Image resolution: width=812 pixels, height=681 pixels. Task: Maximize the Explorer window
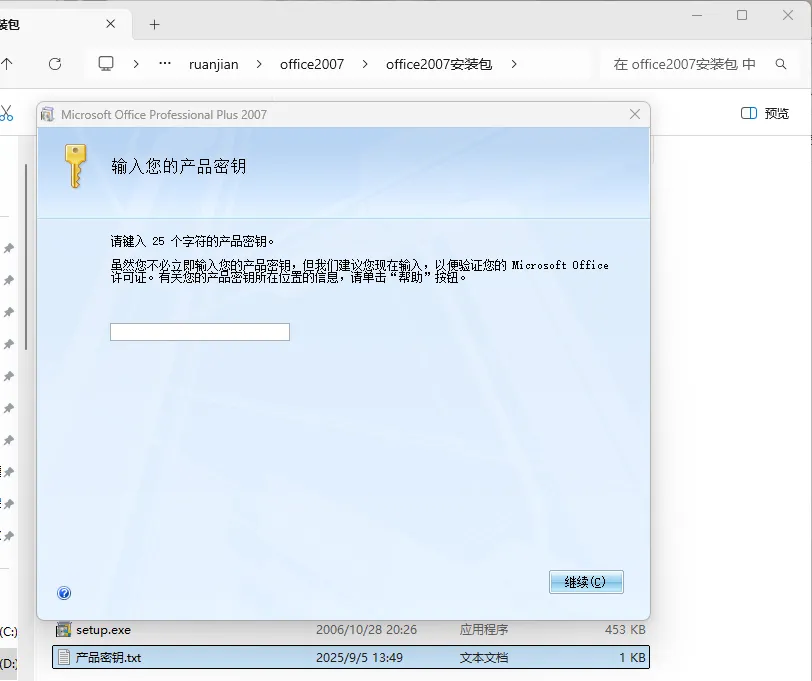click(x=742, y=15)
